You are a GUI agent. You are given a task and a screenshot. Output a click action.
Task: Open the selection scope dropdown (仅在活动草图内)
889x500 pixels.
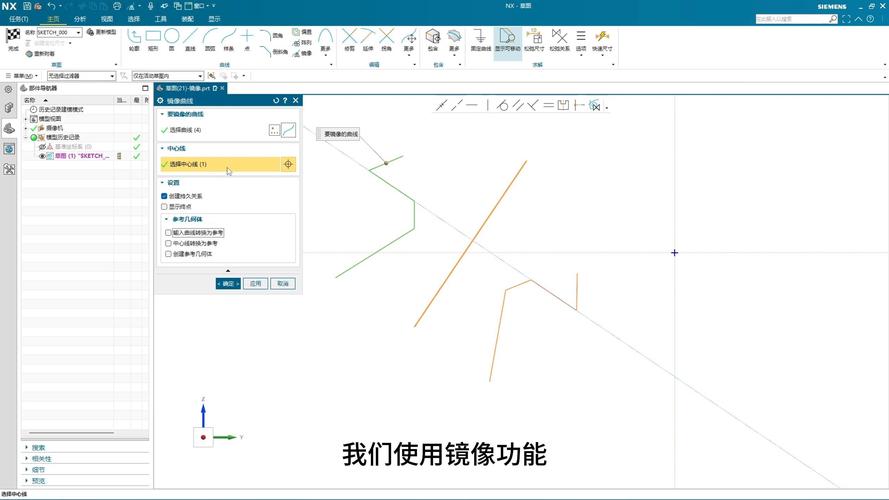(x=200, y=76)
